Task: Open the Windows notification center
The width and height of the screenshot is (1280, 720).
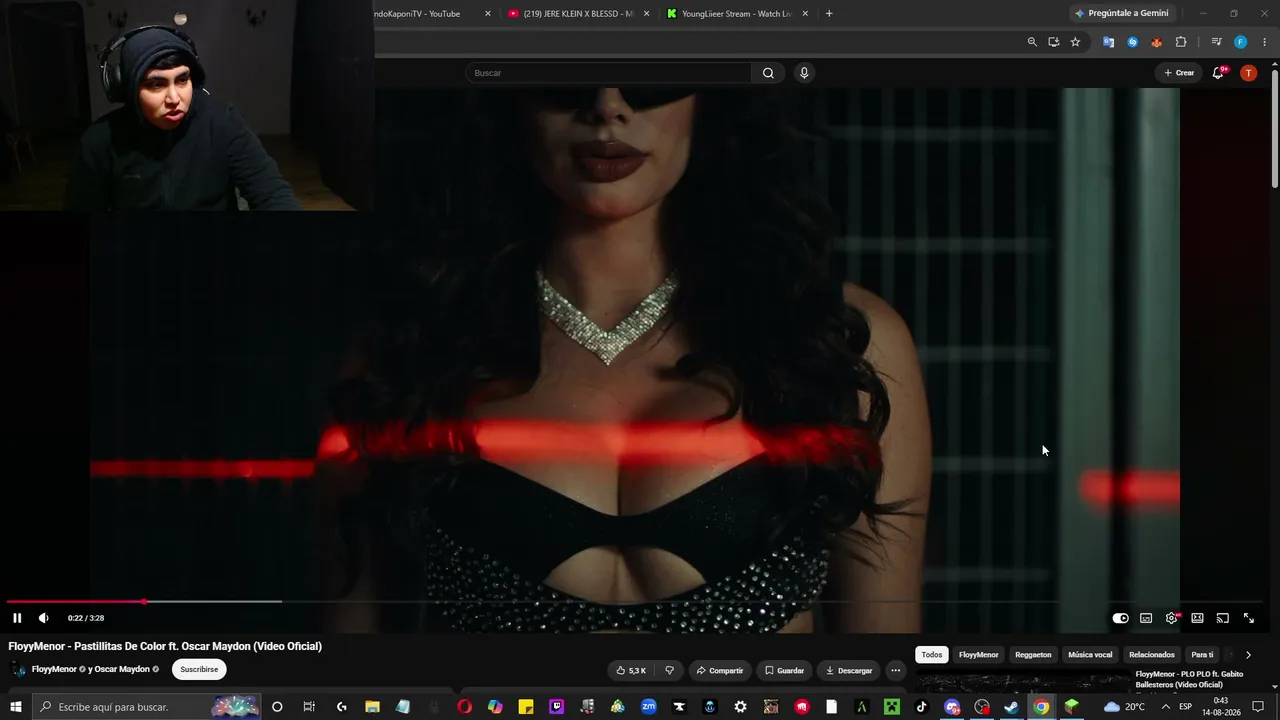Action: click(1258, 707)
